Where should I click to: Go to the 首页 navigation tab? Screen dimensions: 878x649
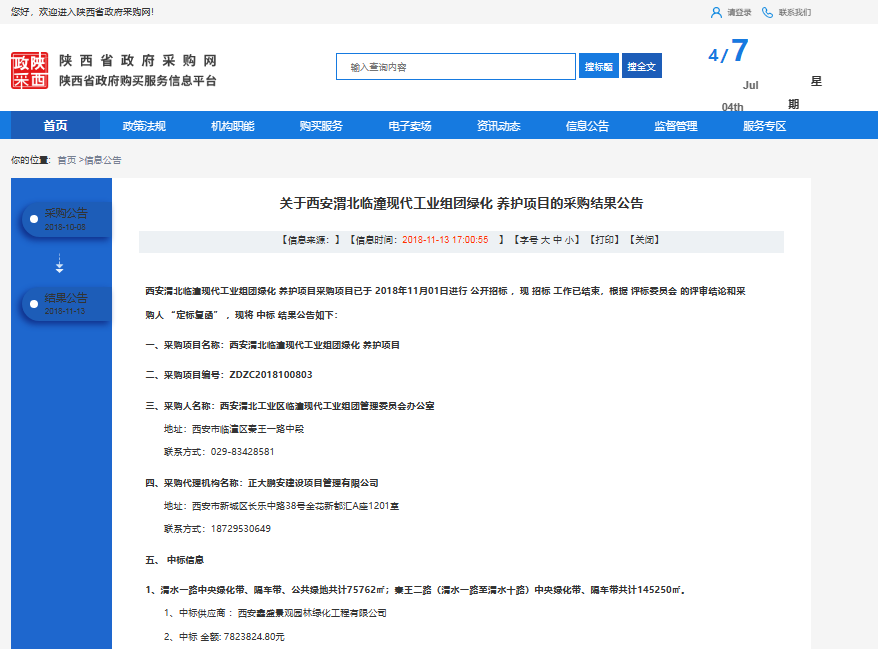point(55,126)
